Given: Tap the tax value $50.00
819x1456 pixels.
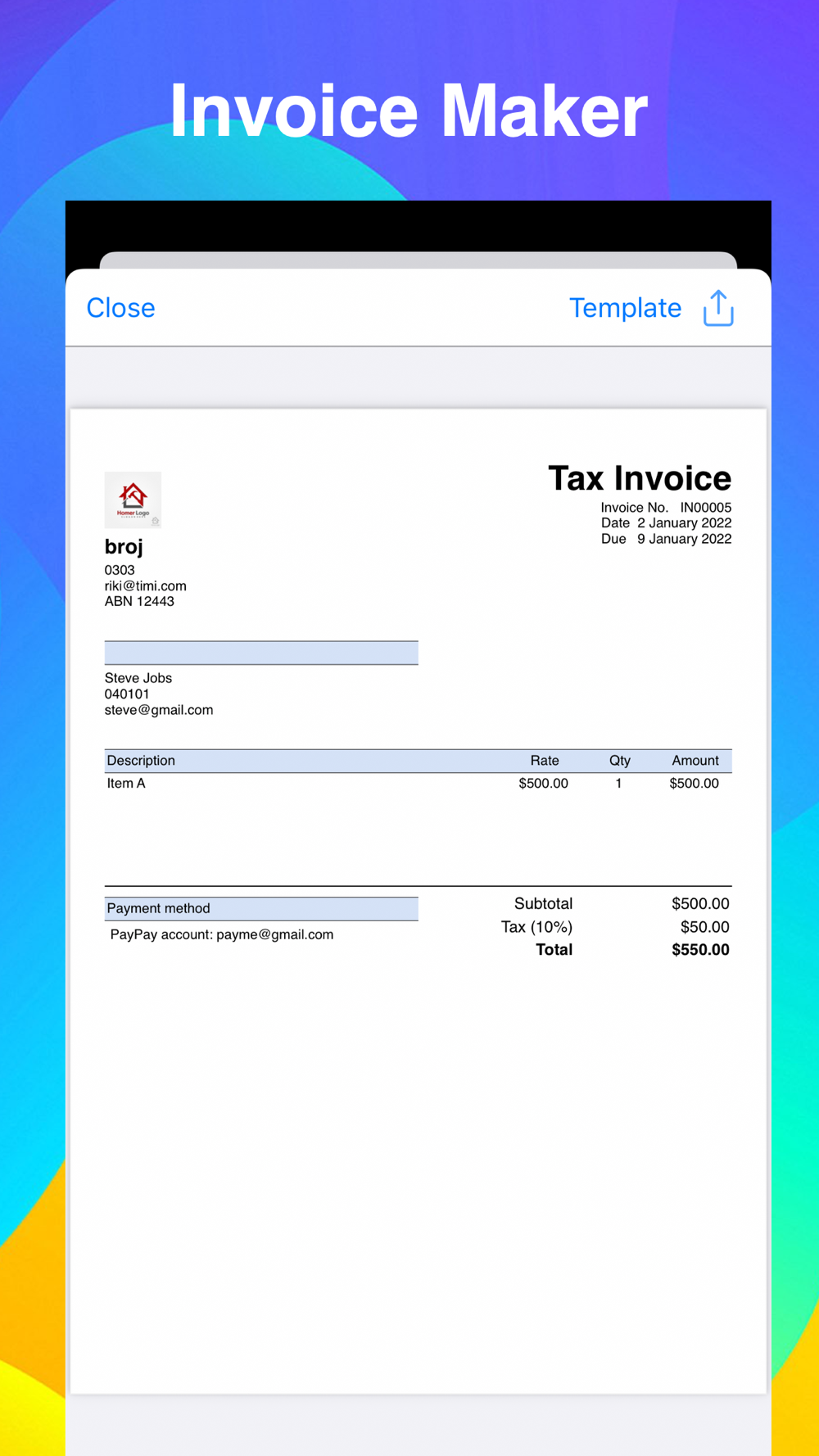Looking at the screenshot, I should (x=705, y=927).
